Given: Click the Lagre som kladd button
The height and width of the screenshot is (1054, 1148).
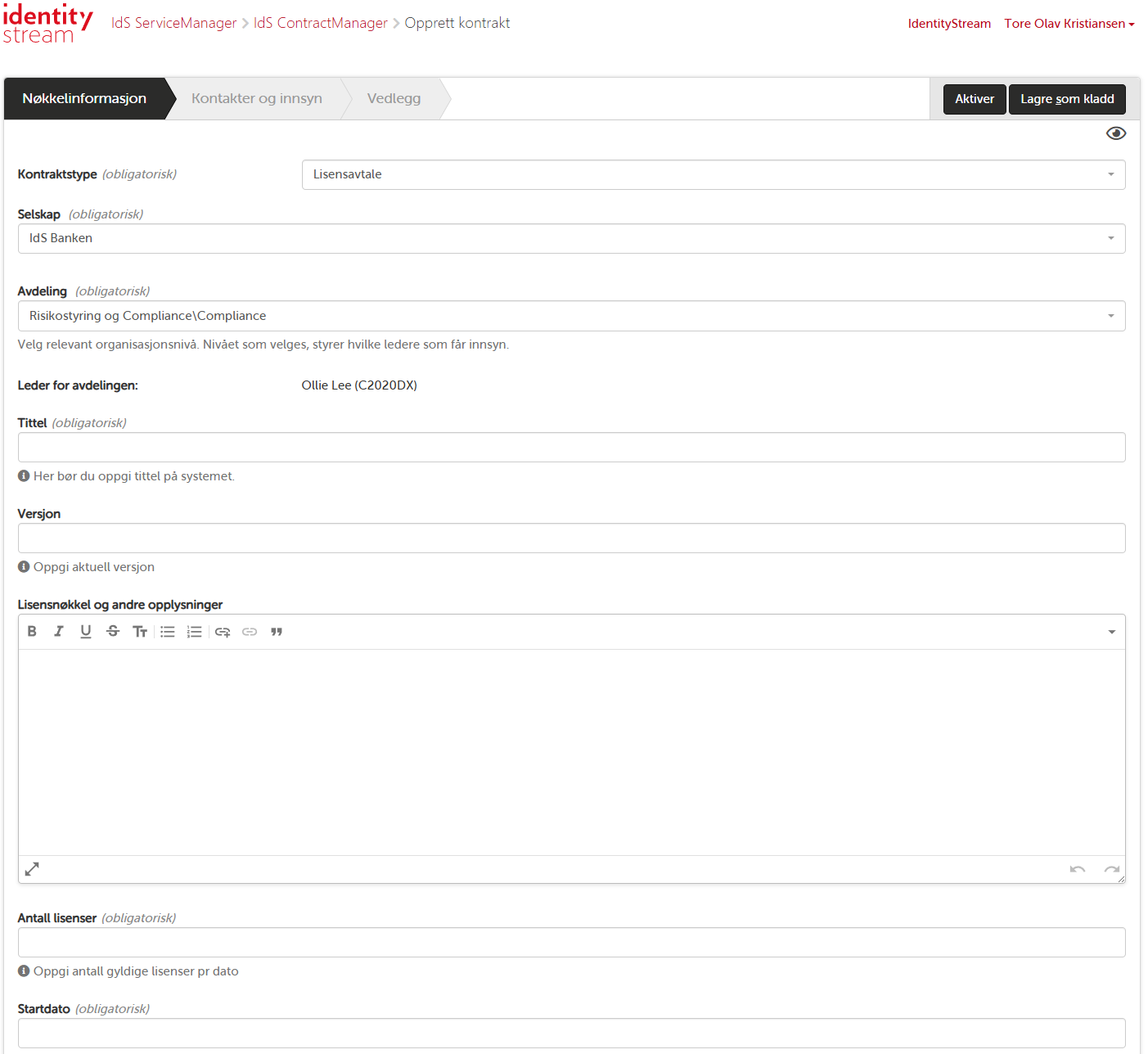Looking at the screenshot, I should point(1066,99).
